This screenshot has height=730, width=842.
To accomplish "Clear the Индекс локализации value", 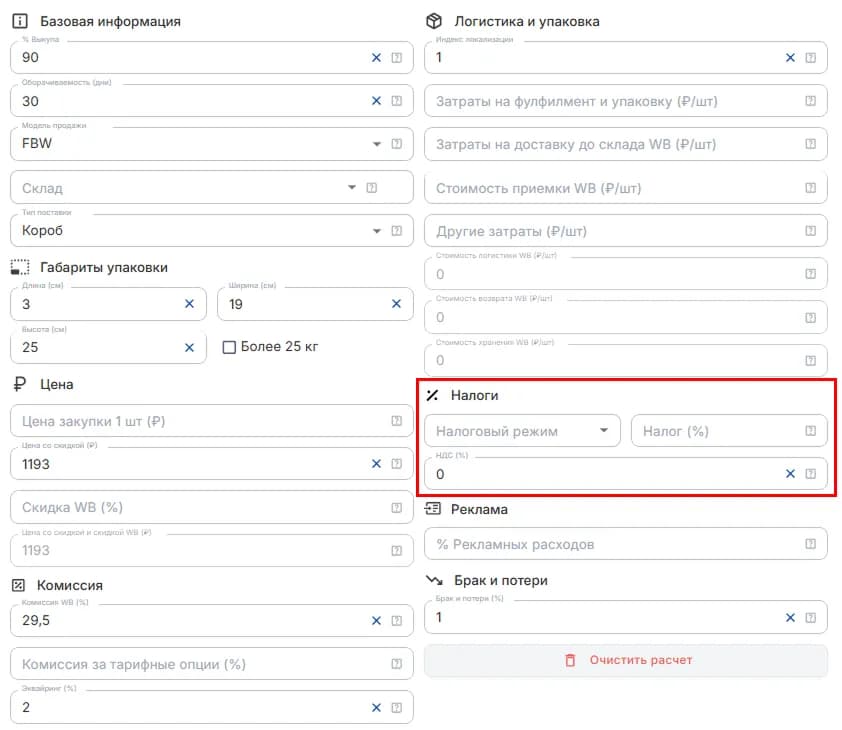I will tap(790, 57).
